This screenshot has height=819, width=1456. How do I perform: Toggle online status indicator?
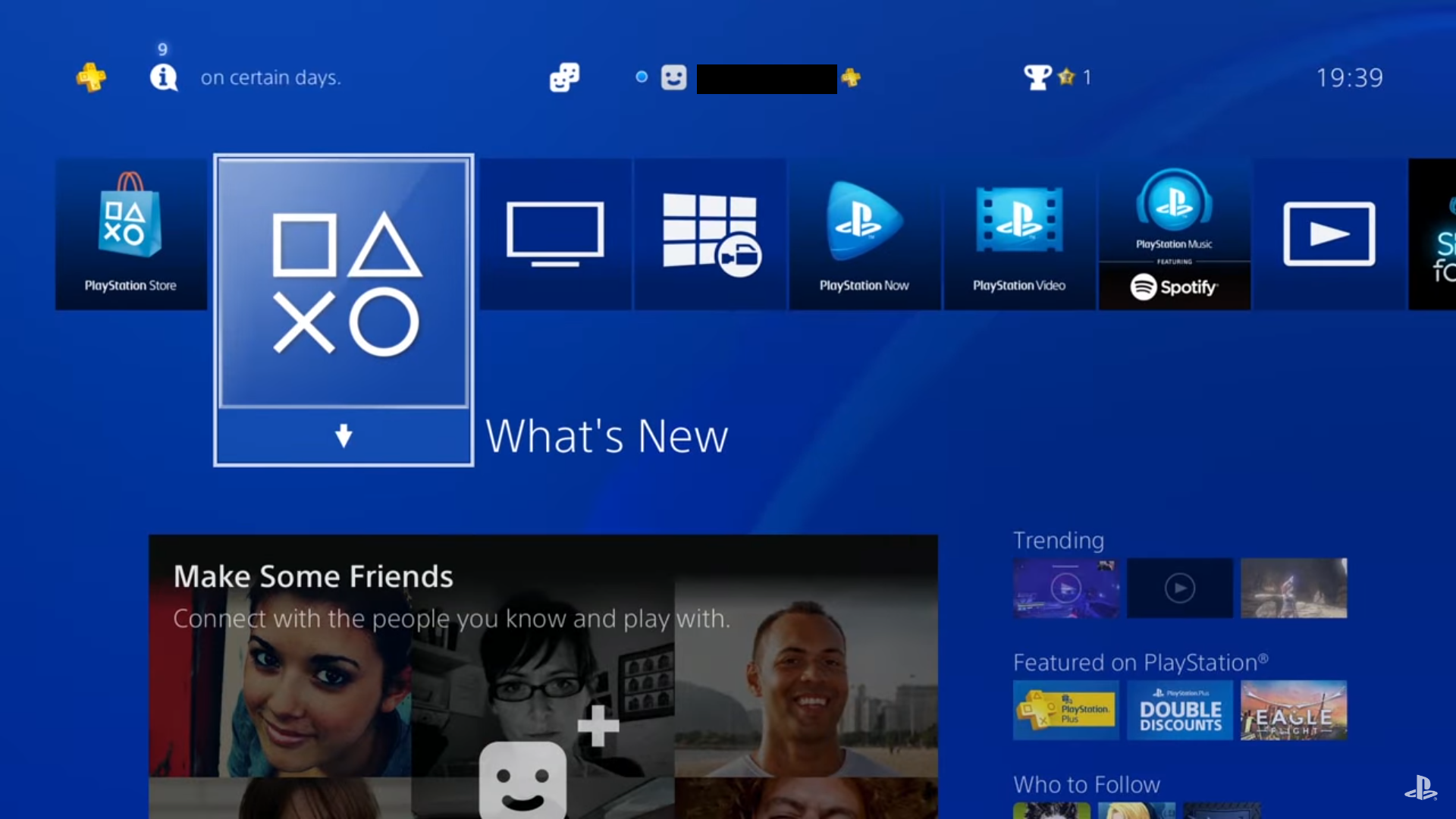click(x=640, y=77)
